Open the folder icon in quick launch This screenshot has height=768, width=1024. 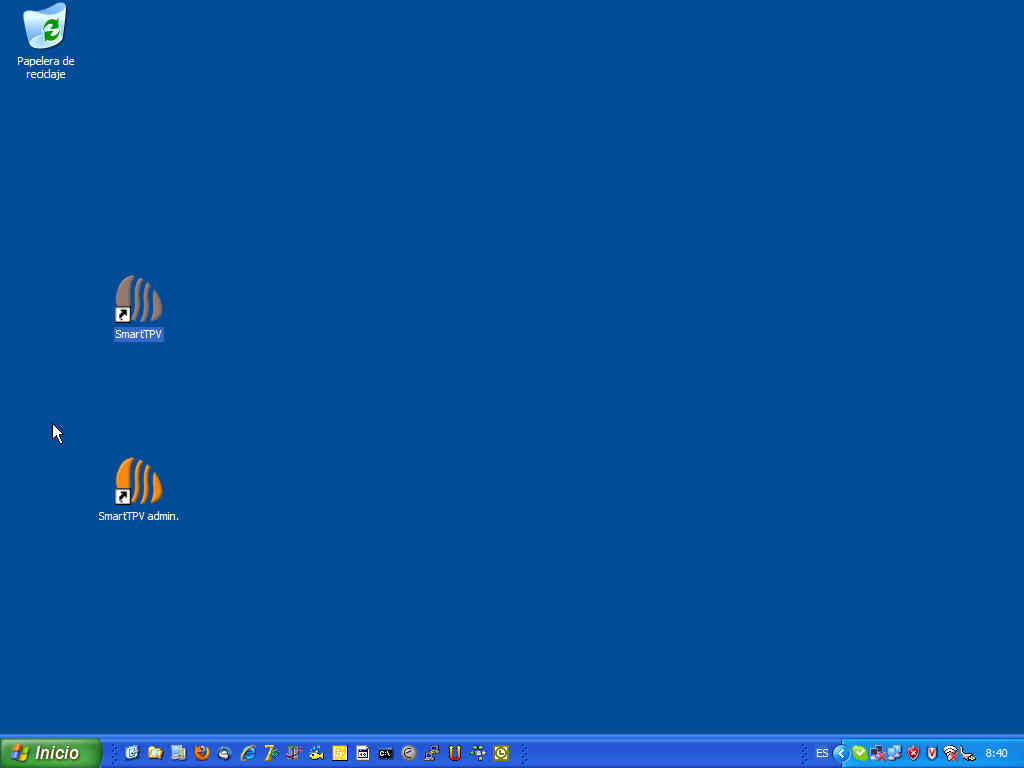pyautogui.click(x=155, y=753)
